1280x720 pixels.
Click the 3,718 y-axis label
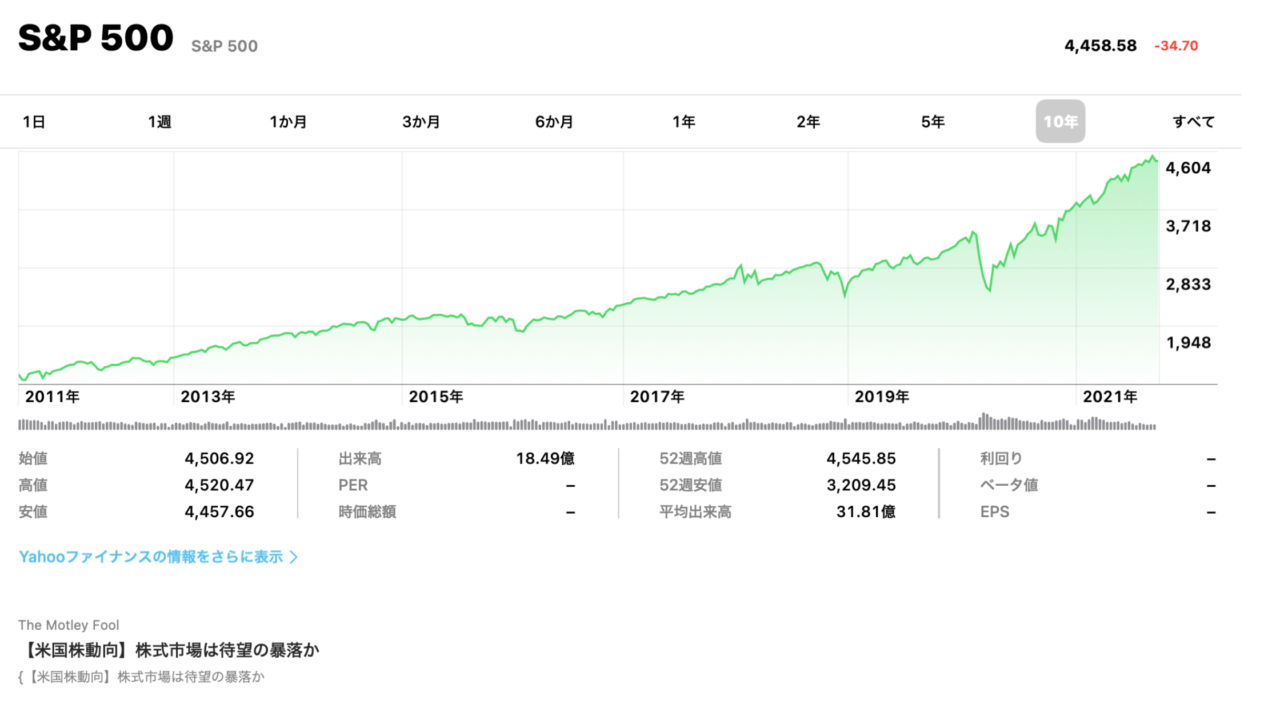pos(1188,226)
